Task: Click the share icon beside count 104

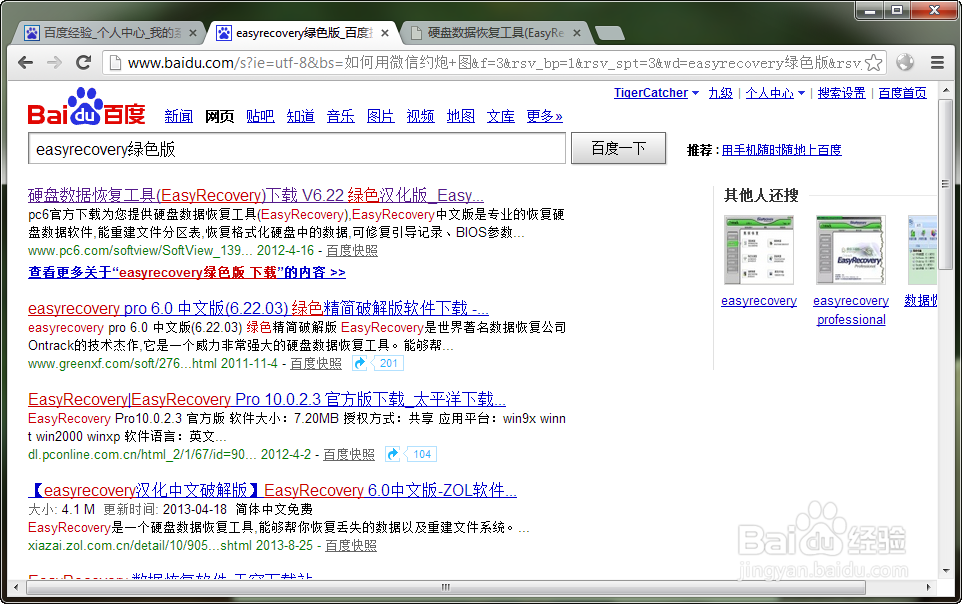Action: 393,454
